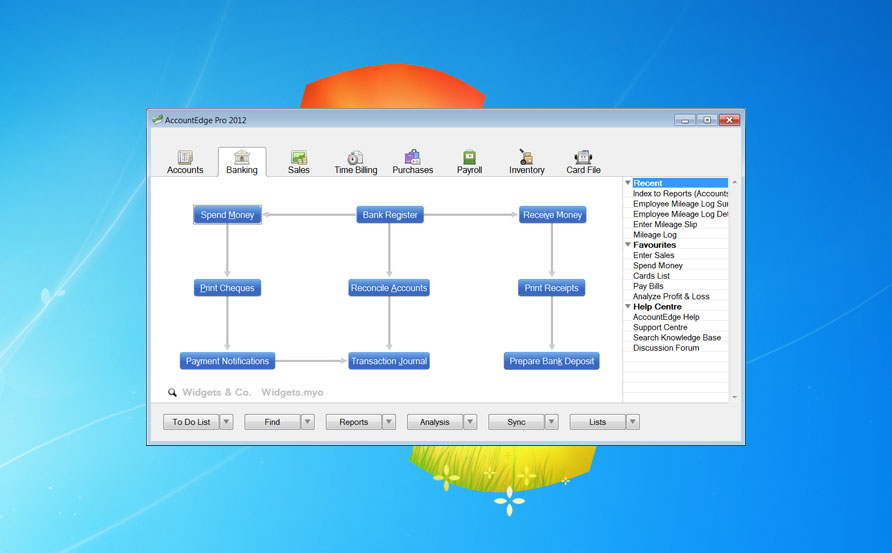Open Mileage Log recent item

tap(655, 234)
